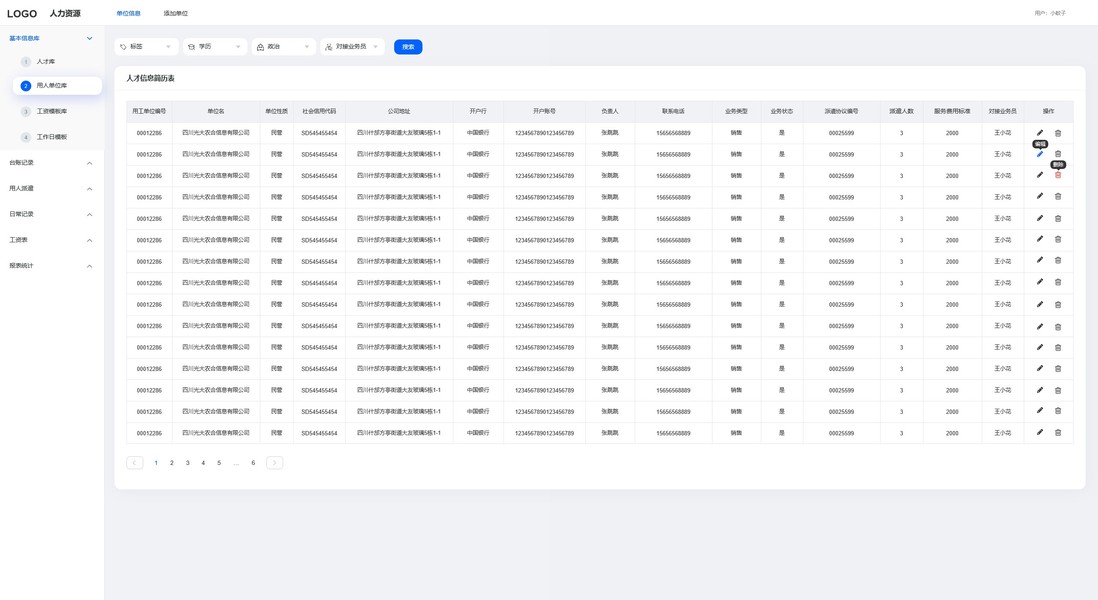Click the 联系电话 column header
Viewport: 1098px width, 600px height.
[x=674, y=111]
